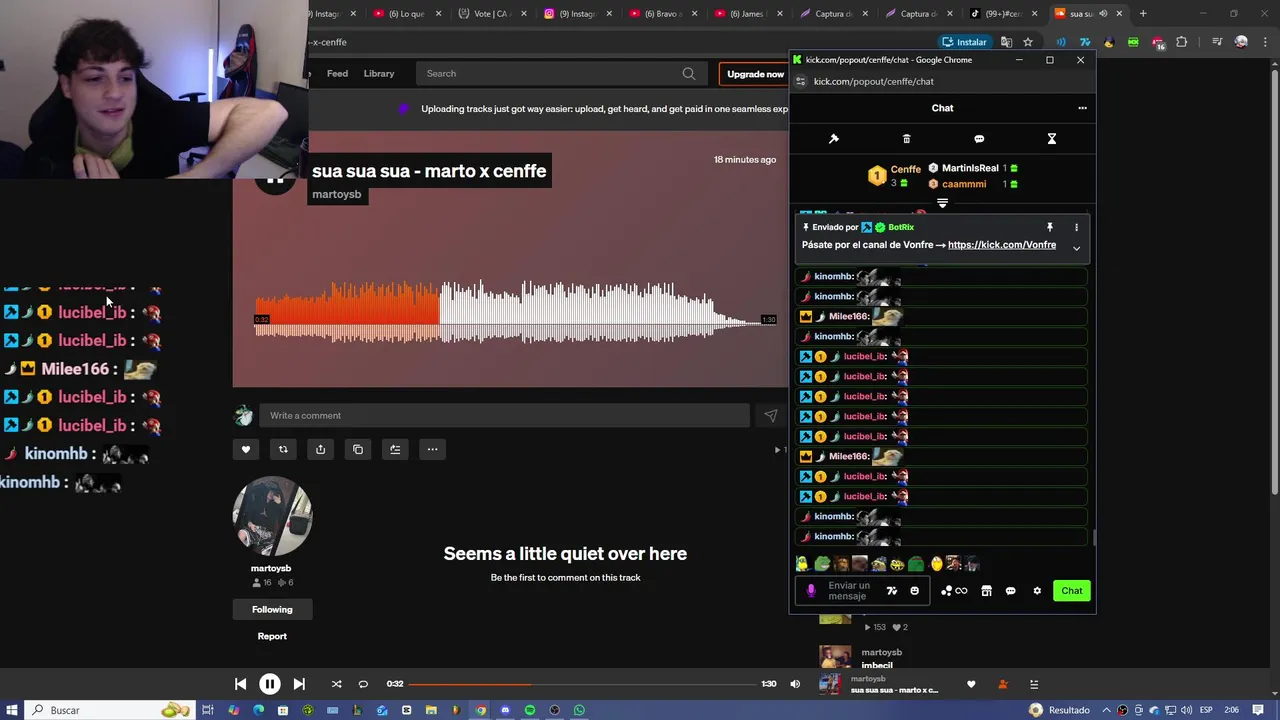
Task: Skip to the next track
Action: [298, 684]
